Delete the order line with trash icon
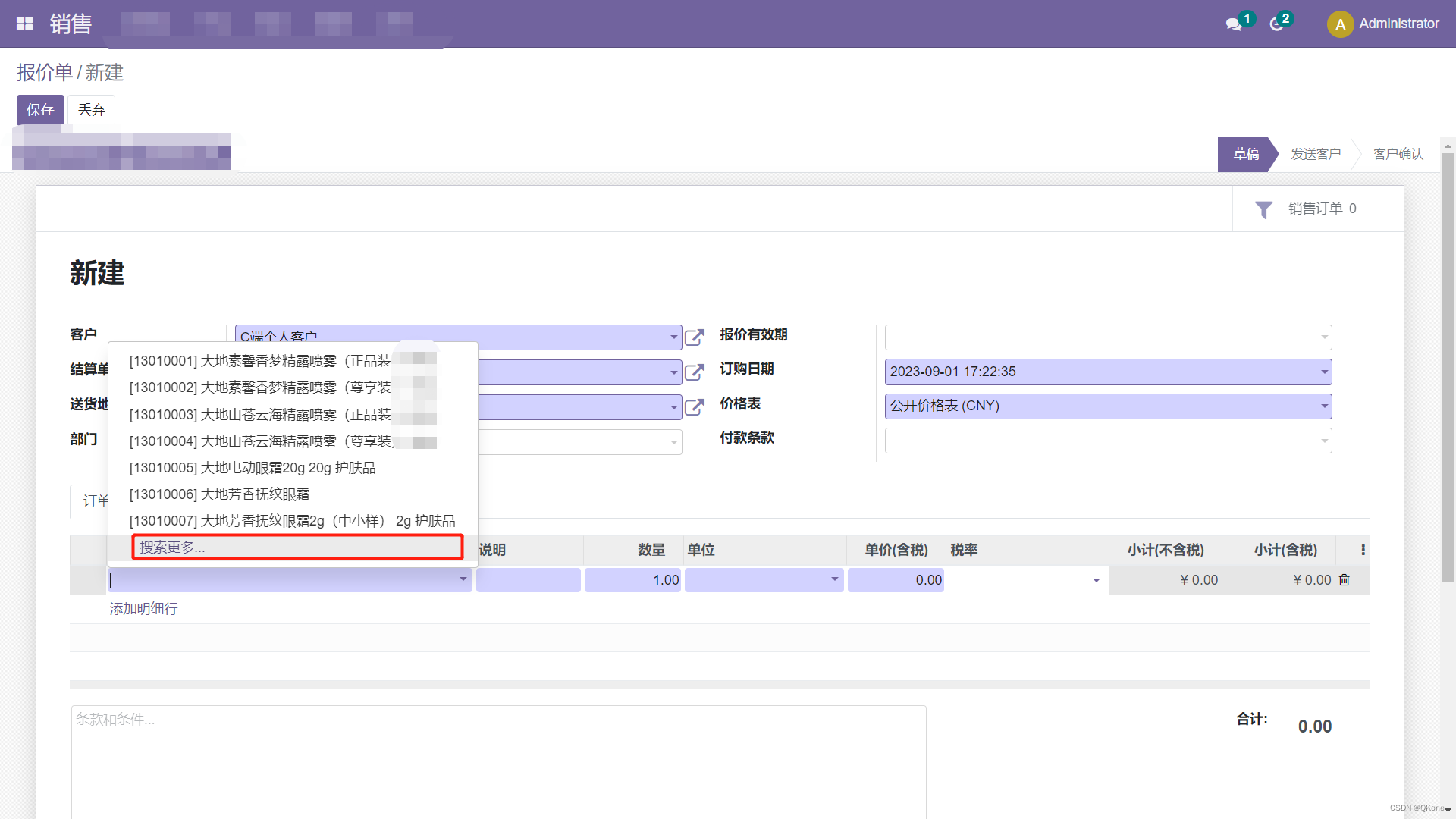The height and width of the screenshot is (819, 1456). [1344, 579]
